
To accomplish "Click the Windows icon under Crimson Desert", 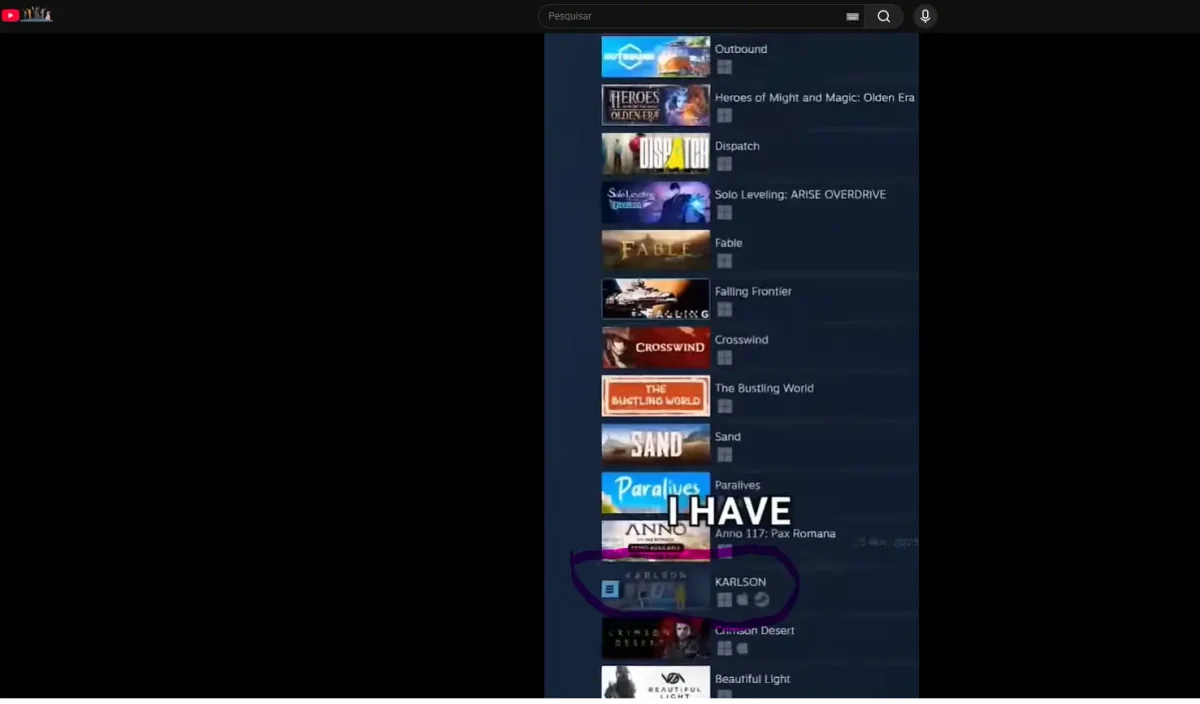I will coord(724,648).
